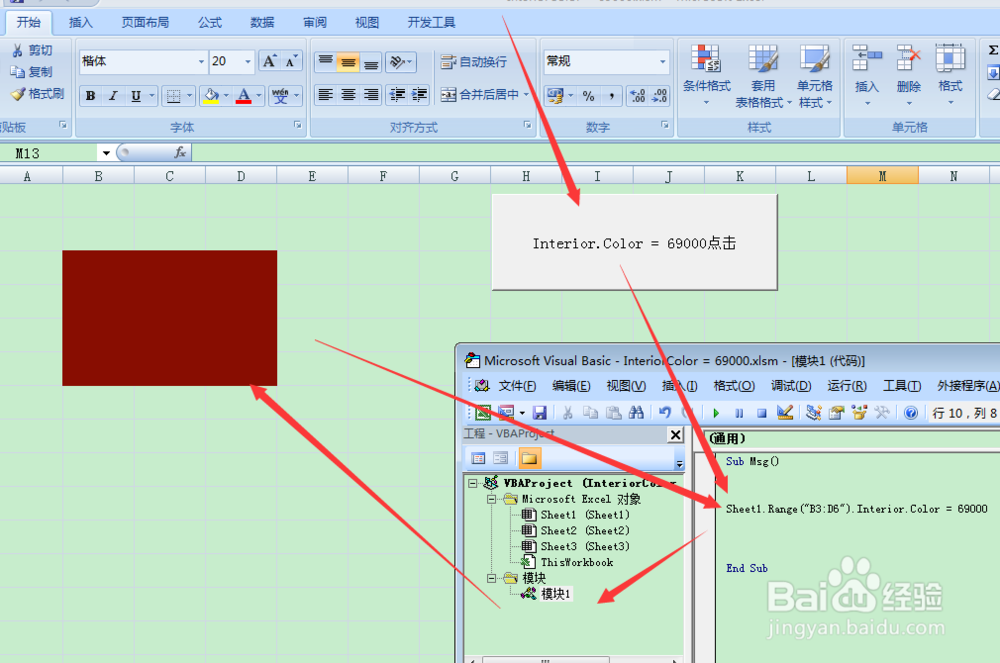Open 条件格式 conditional formatting

click(x=706, y=75)
